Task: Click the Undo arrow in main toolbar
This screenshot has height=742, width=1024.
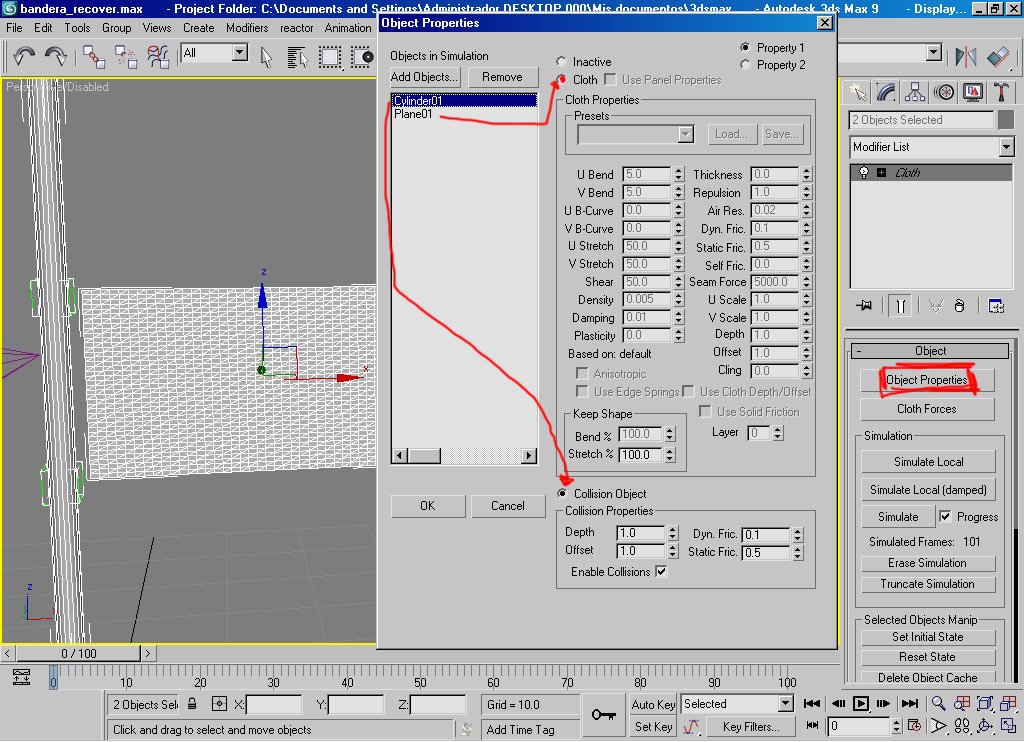Action: [24, 56]
